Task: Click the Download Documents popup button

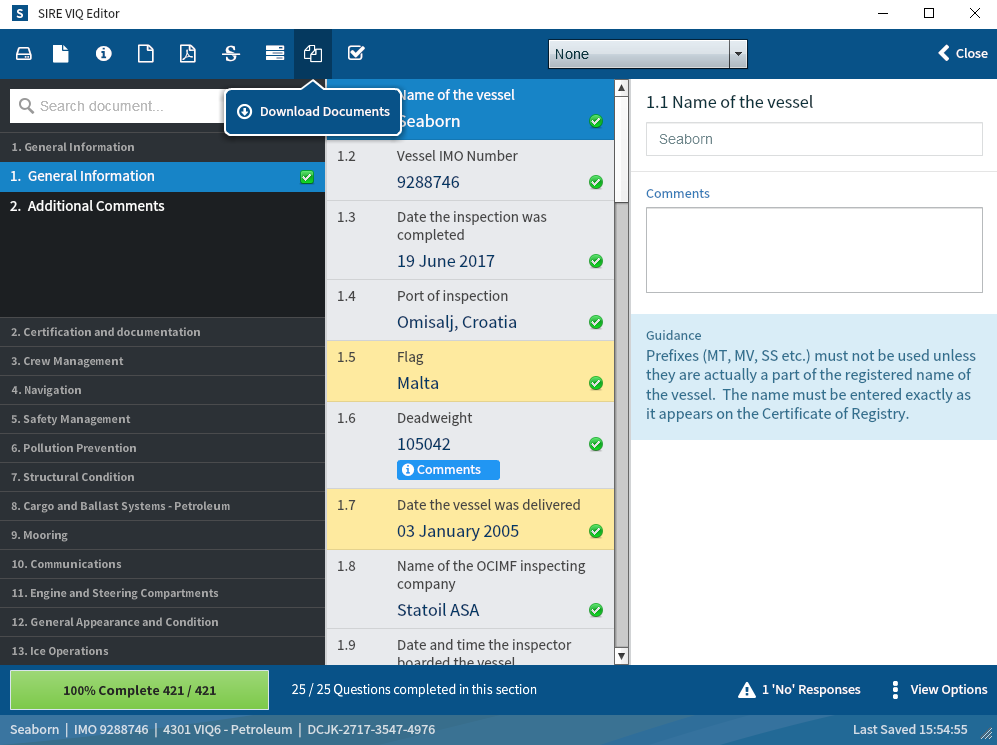Action: 313,112
